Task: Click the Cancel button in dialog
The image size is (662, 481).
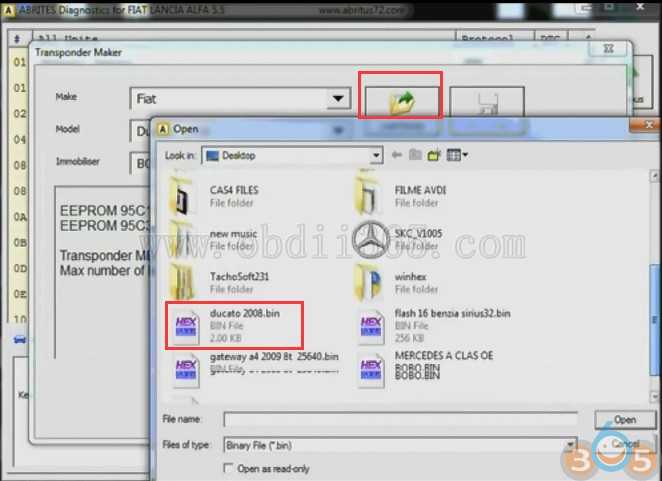Action: [x=625, y=444]
